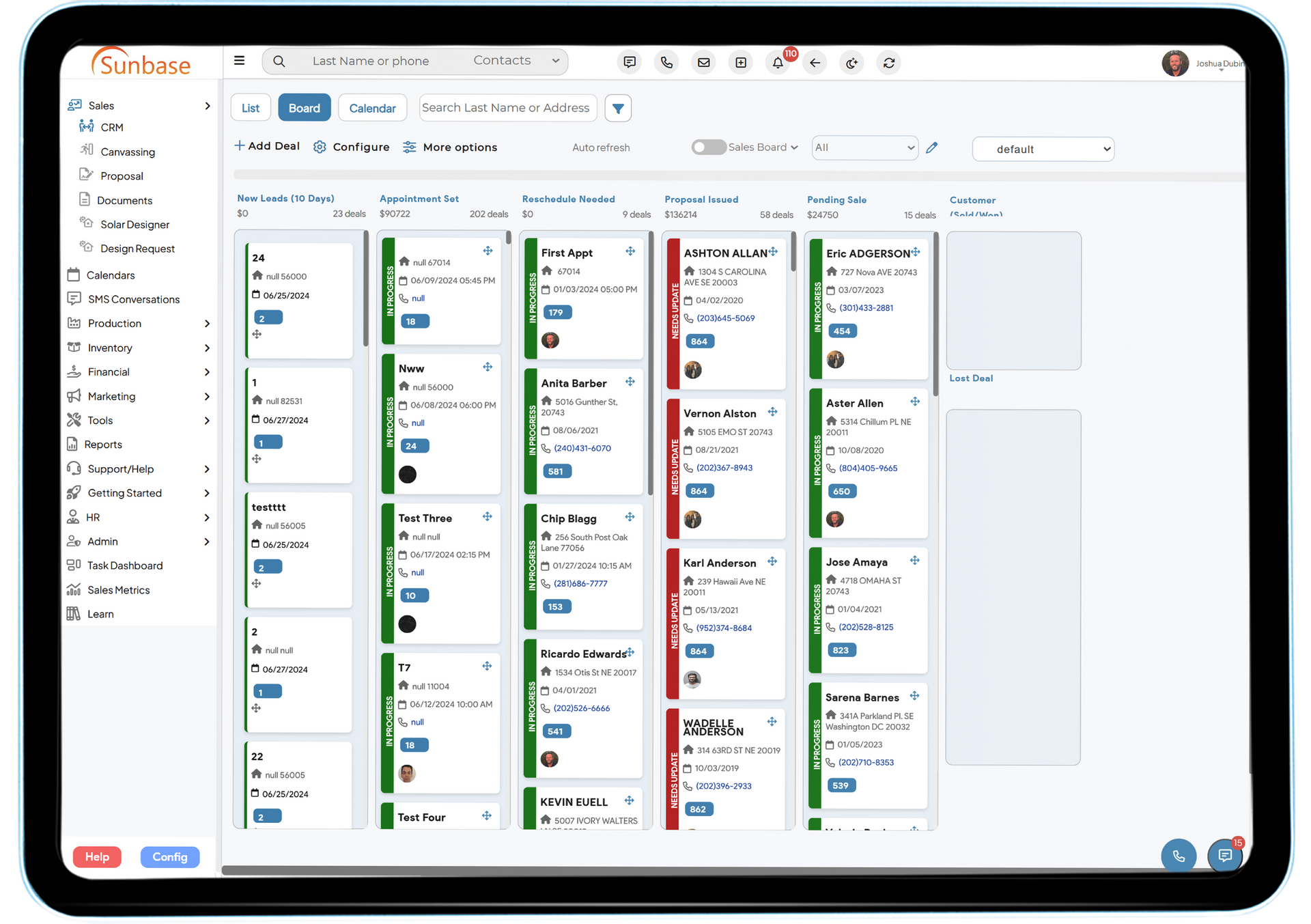
Task: Click the More options button
Action: pyautogui.click(x=449, y=148)
